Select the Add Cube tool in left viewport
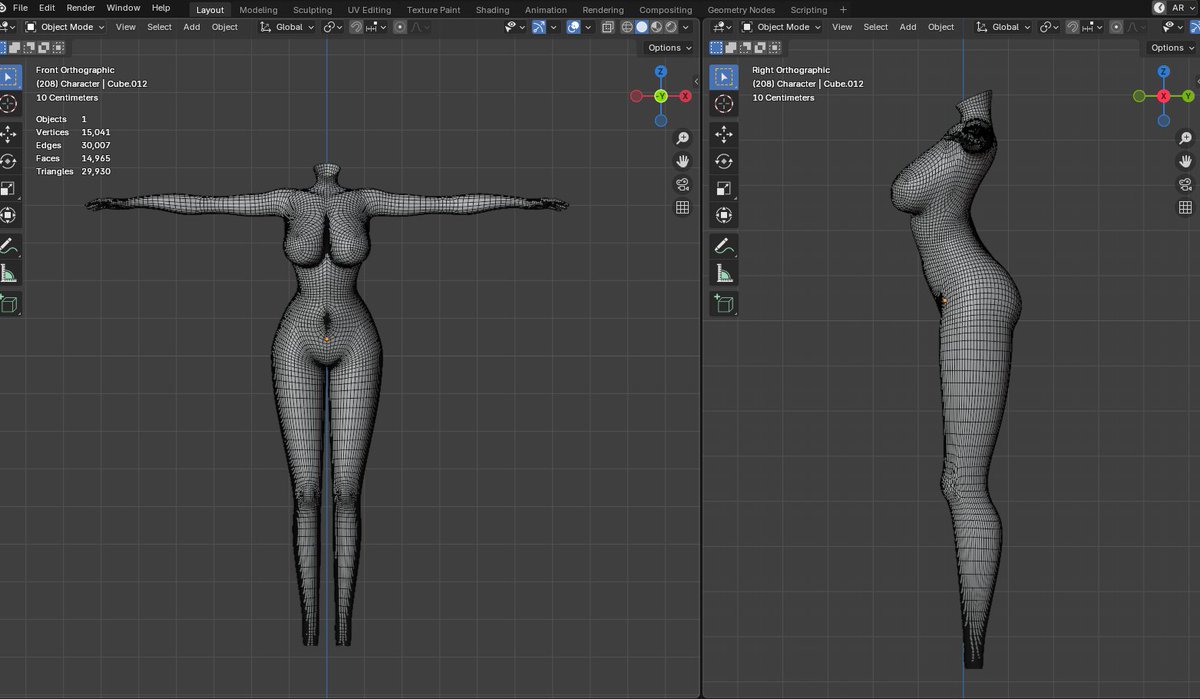Image resolution: width=1200 pixels, height=699 pixels. 9,304
